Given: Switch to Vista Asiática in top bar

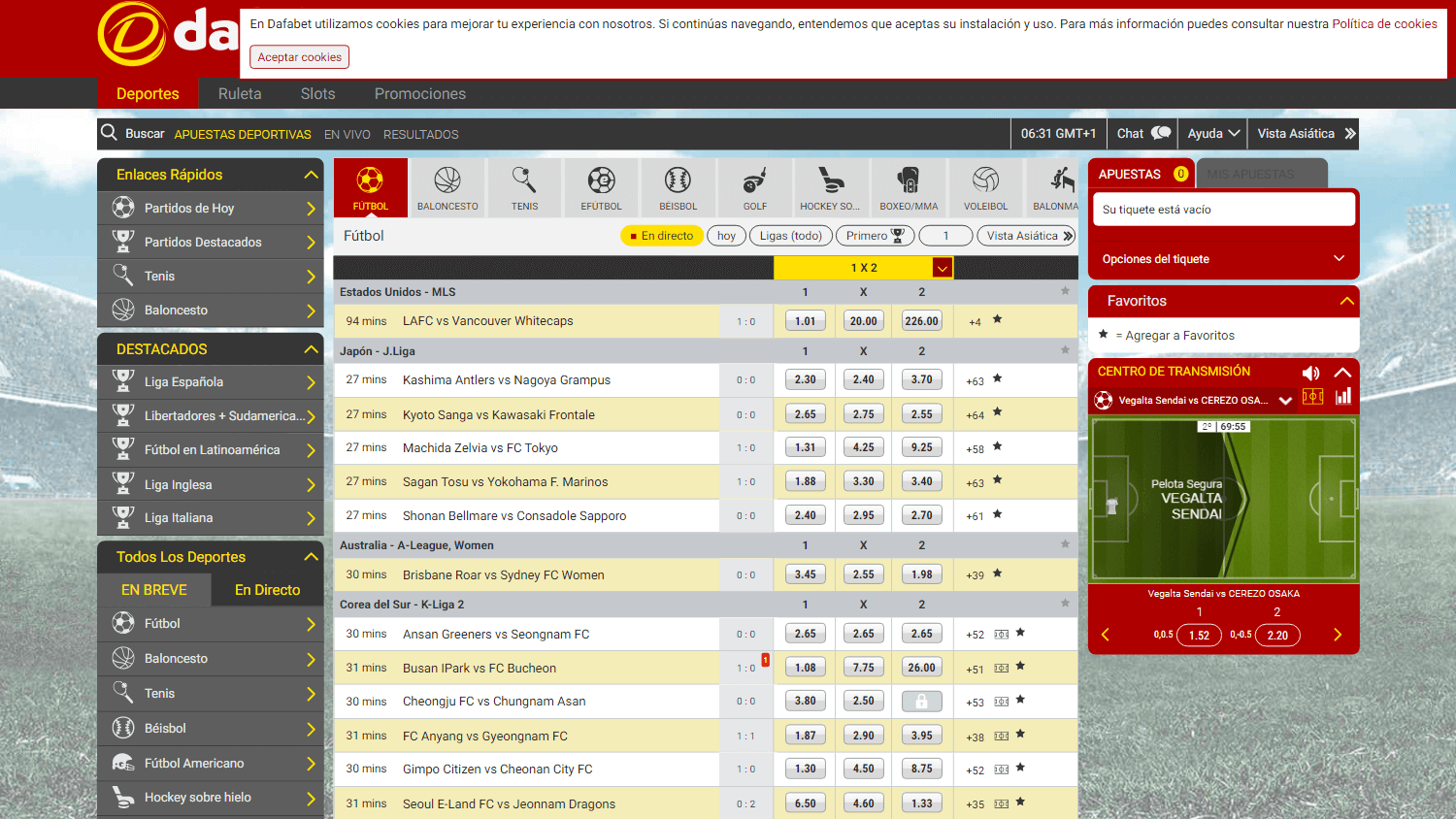Looking at the screenshot, I should point(1306,133).
